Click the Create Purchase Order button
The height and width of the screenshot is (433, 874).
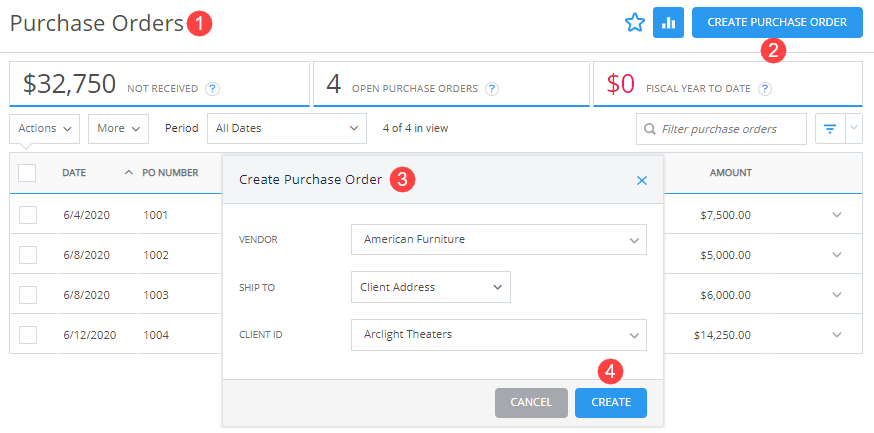pyautogui.click(x=777, y=23)
